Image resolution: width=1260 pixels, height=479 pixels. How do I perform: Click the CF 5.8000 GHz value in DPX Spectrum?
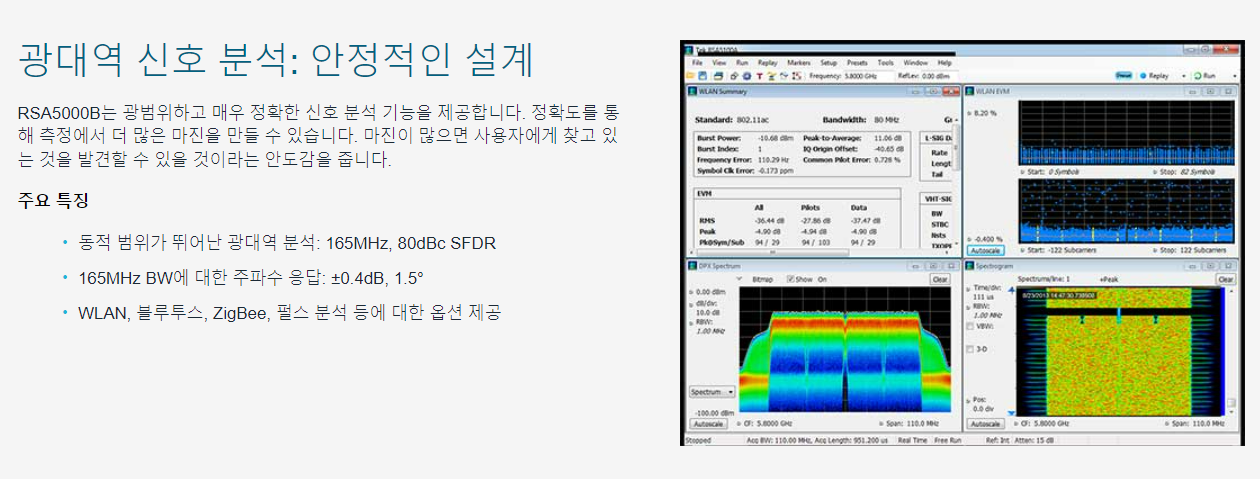[x=774, y=423]
